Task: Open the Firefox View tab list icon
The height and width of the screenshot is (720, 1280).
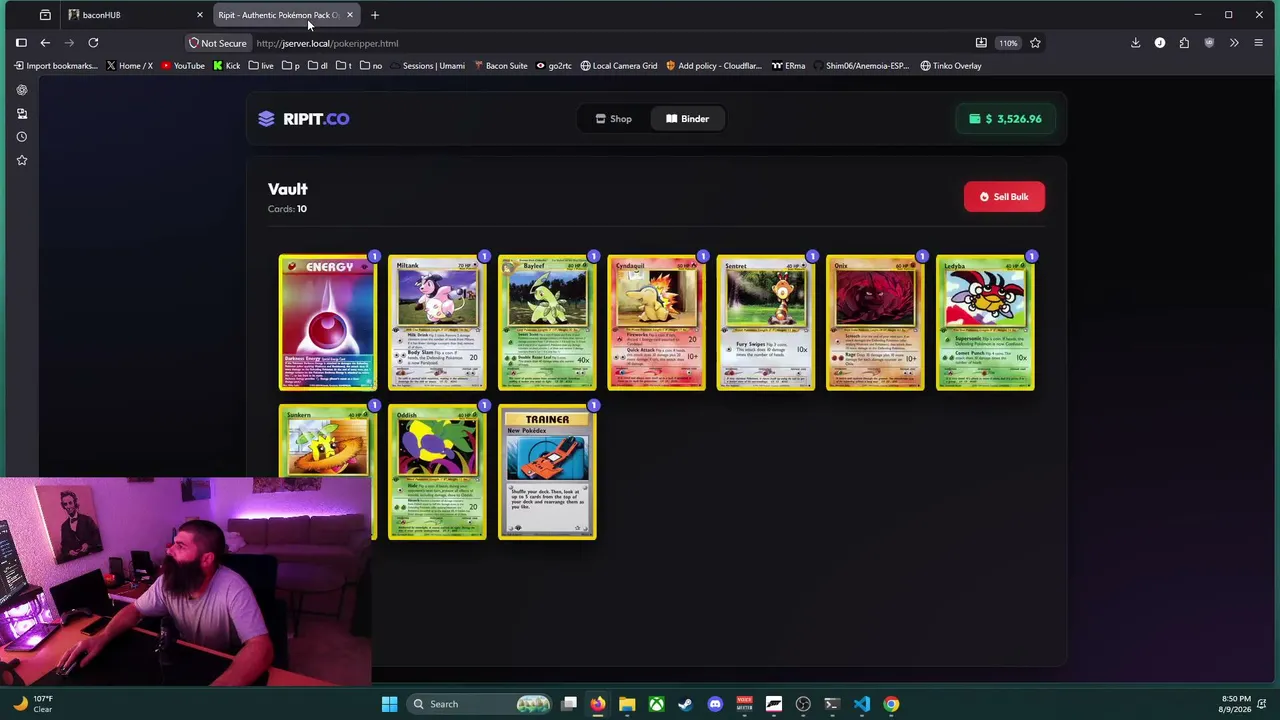Action: tap(45, 15)
